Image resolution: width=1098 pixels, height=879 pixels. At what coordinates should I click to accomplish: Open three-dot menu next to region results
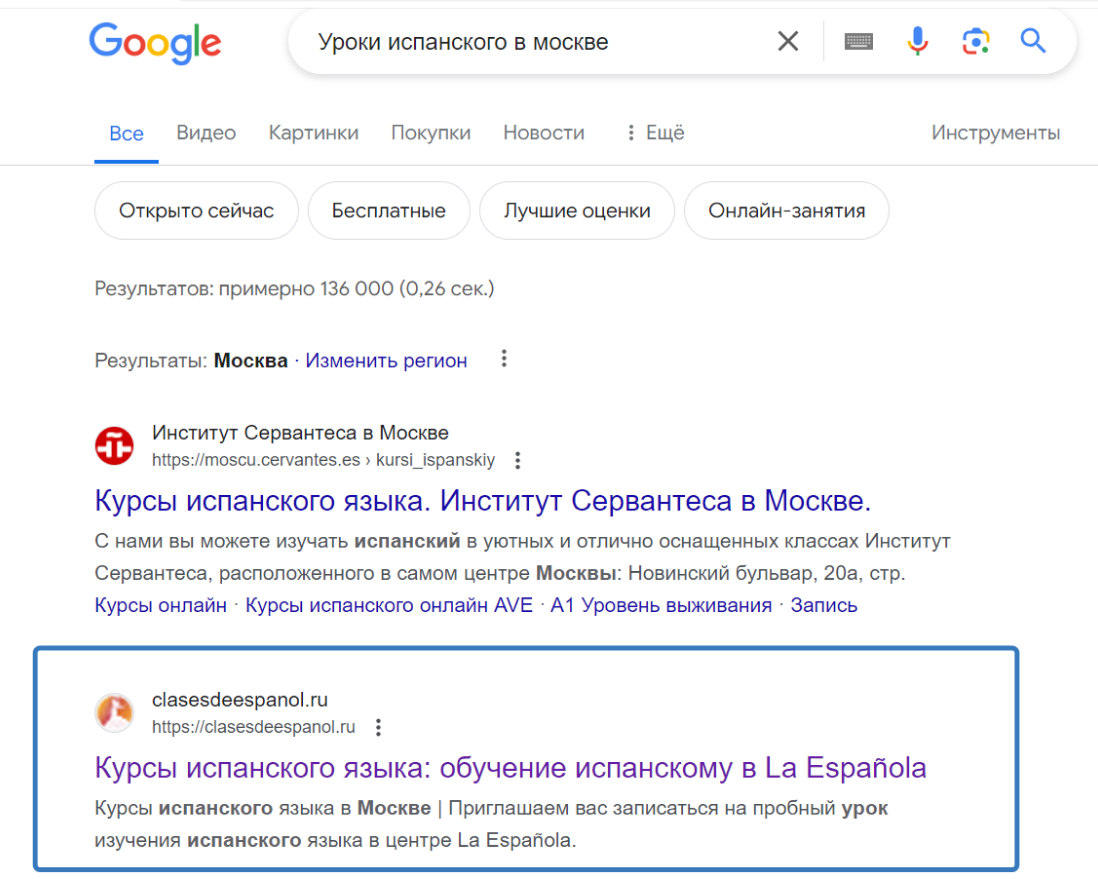pos(504,358)
